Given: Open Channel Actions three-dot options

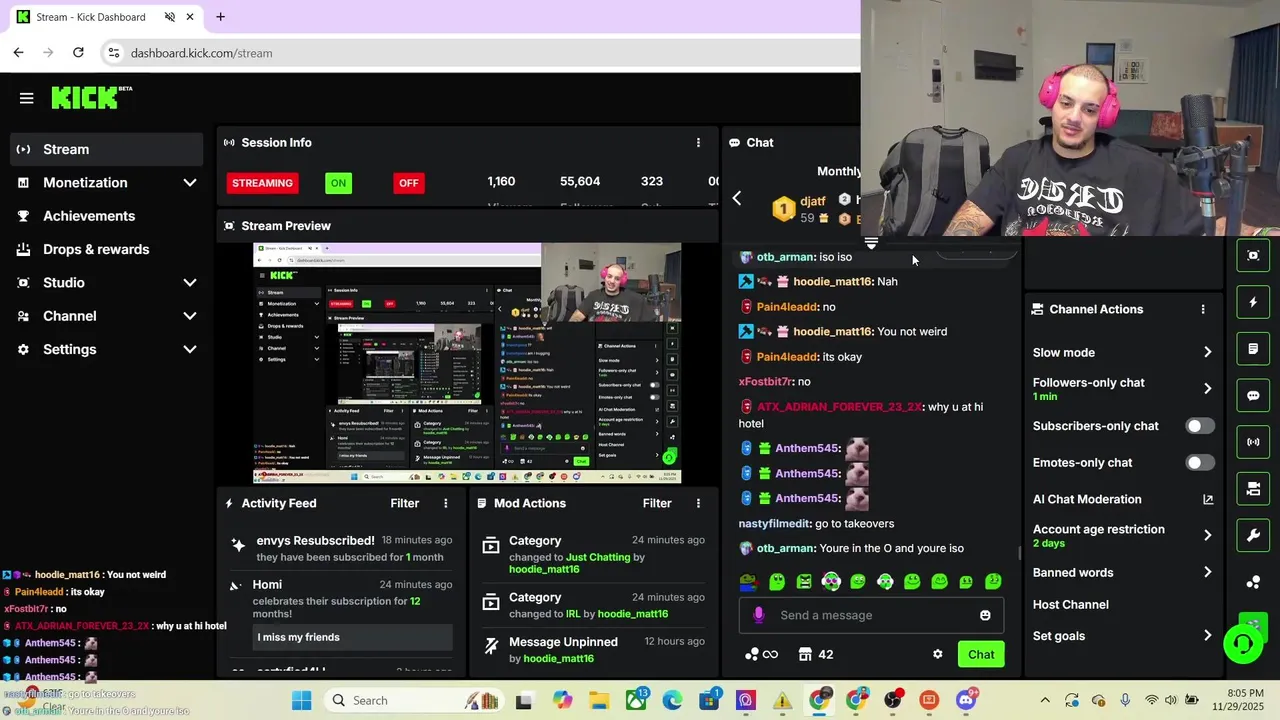Looking at the screenshot, I should pos(1203,309).
